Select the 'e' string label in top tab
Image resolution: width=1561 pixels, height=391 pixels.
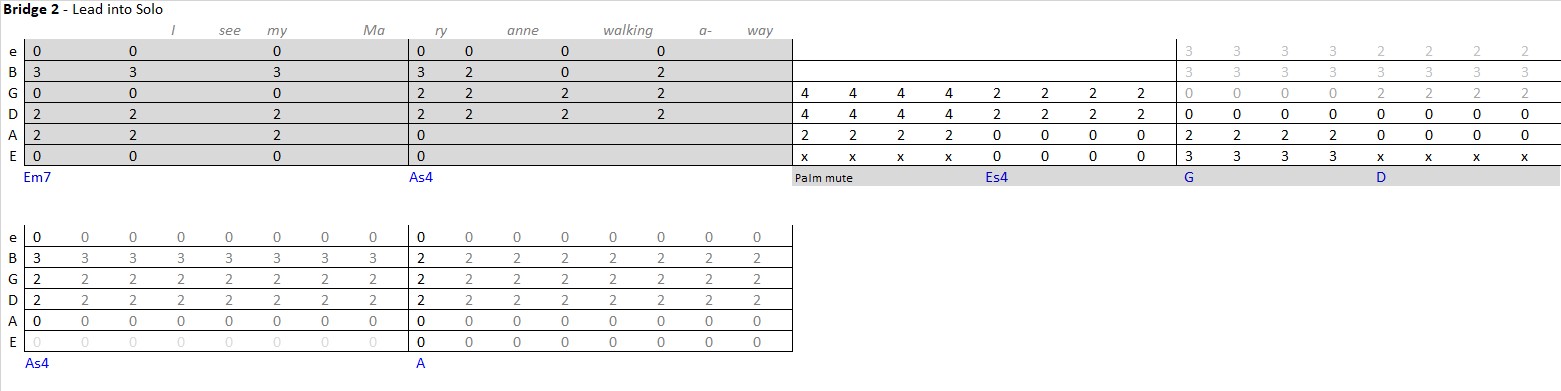(x=12, y=52)
